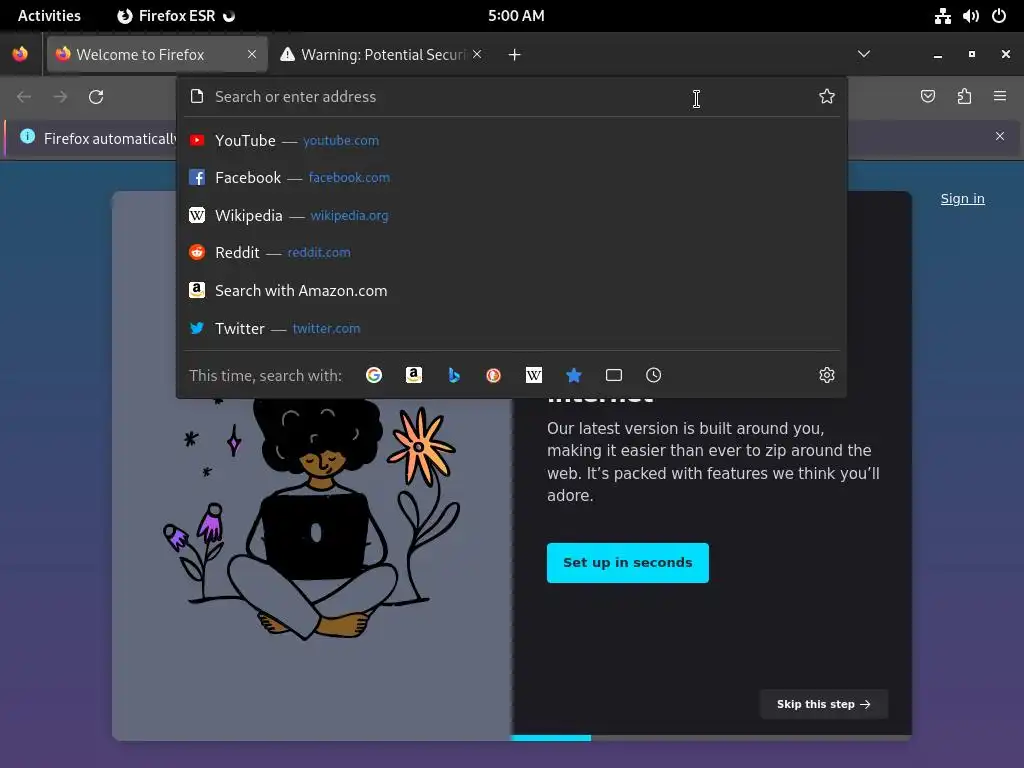1024x768 pixels.
Task: Dismiss the Firefox automatically notification bar
Action: pyautogui.click(x=1000, y=136)
